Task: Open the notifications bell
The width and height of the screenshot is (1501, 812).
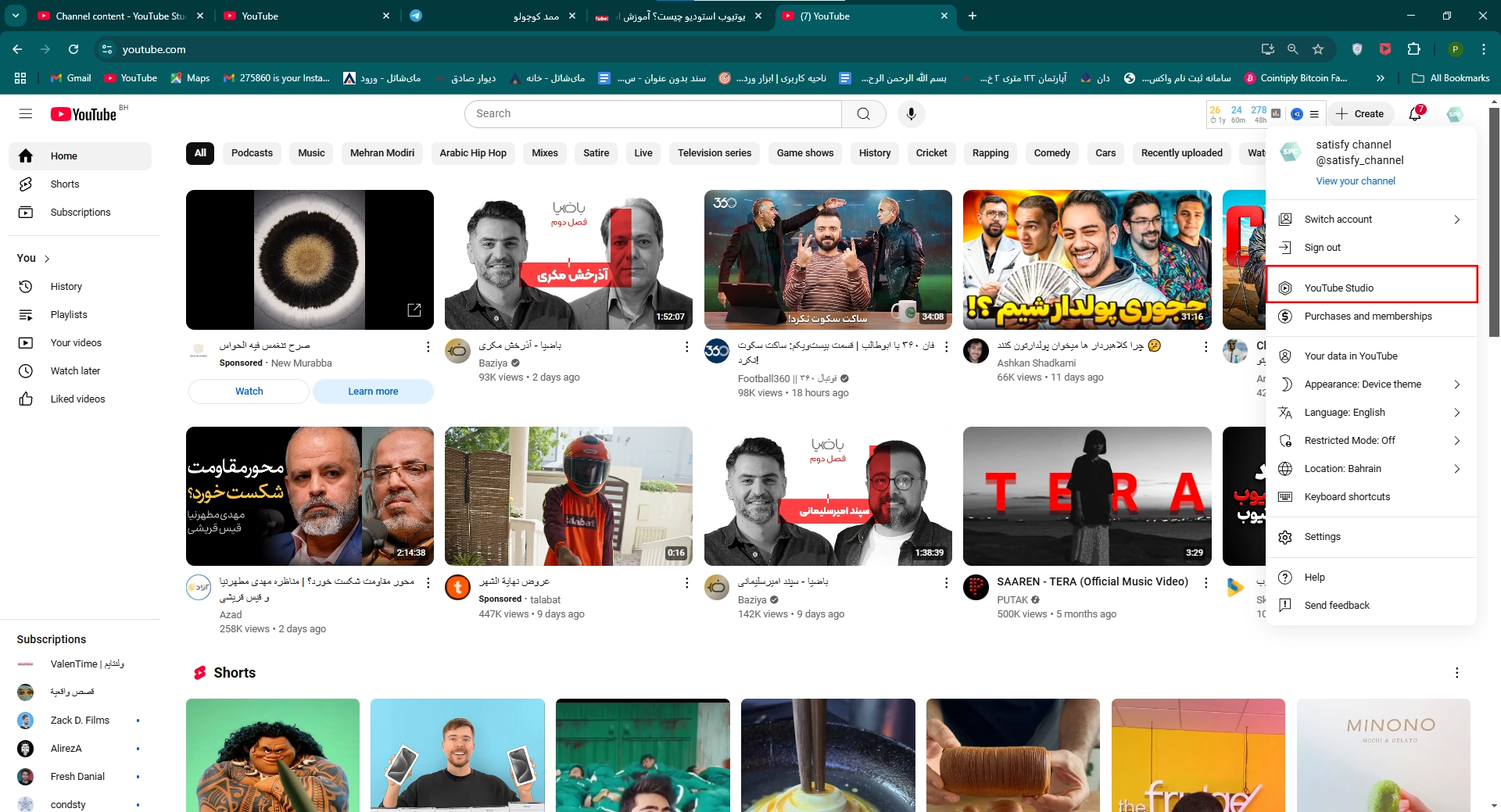Action: coord(1415,114)
